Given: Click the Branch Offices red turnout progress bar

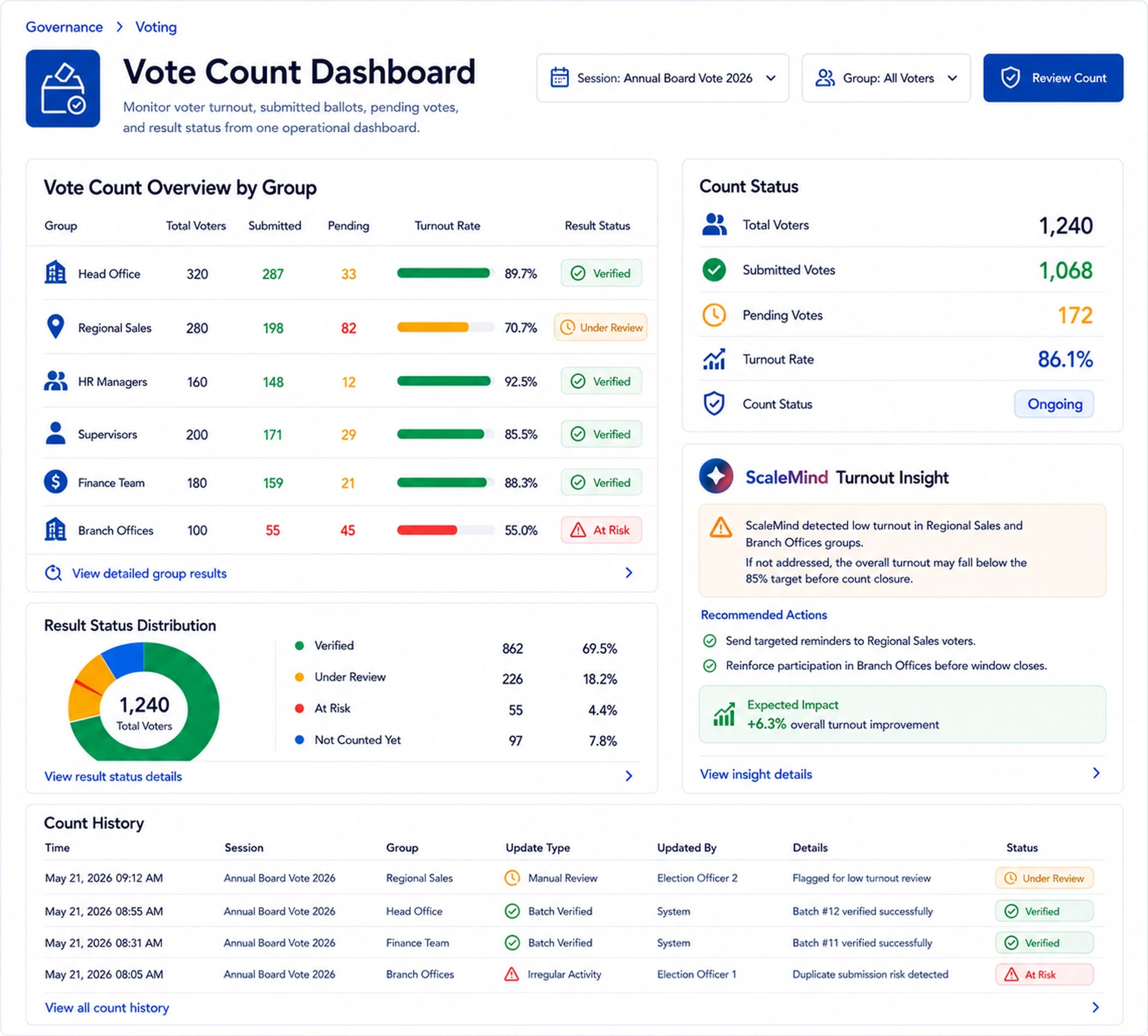Looking at the screenshot, I should (446, 530).
